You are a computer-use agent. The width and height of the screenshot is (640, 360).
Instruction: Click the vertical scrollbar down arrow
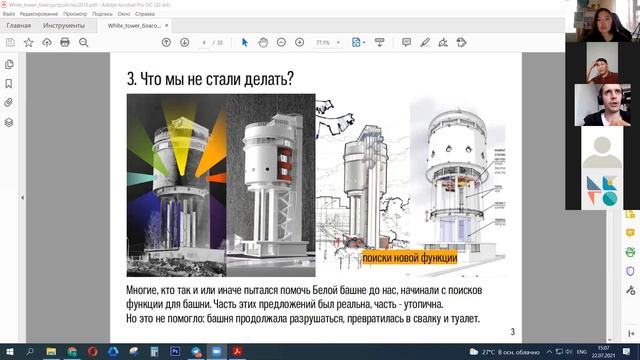(610, 339)
